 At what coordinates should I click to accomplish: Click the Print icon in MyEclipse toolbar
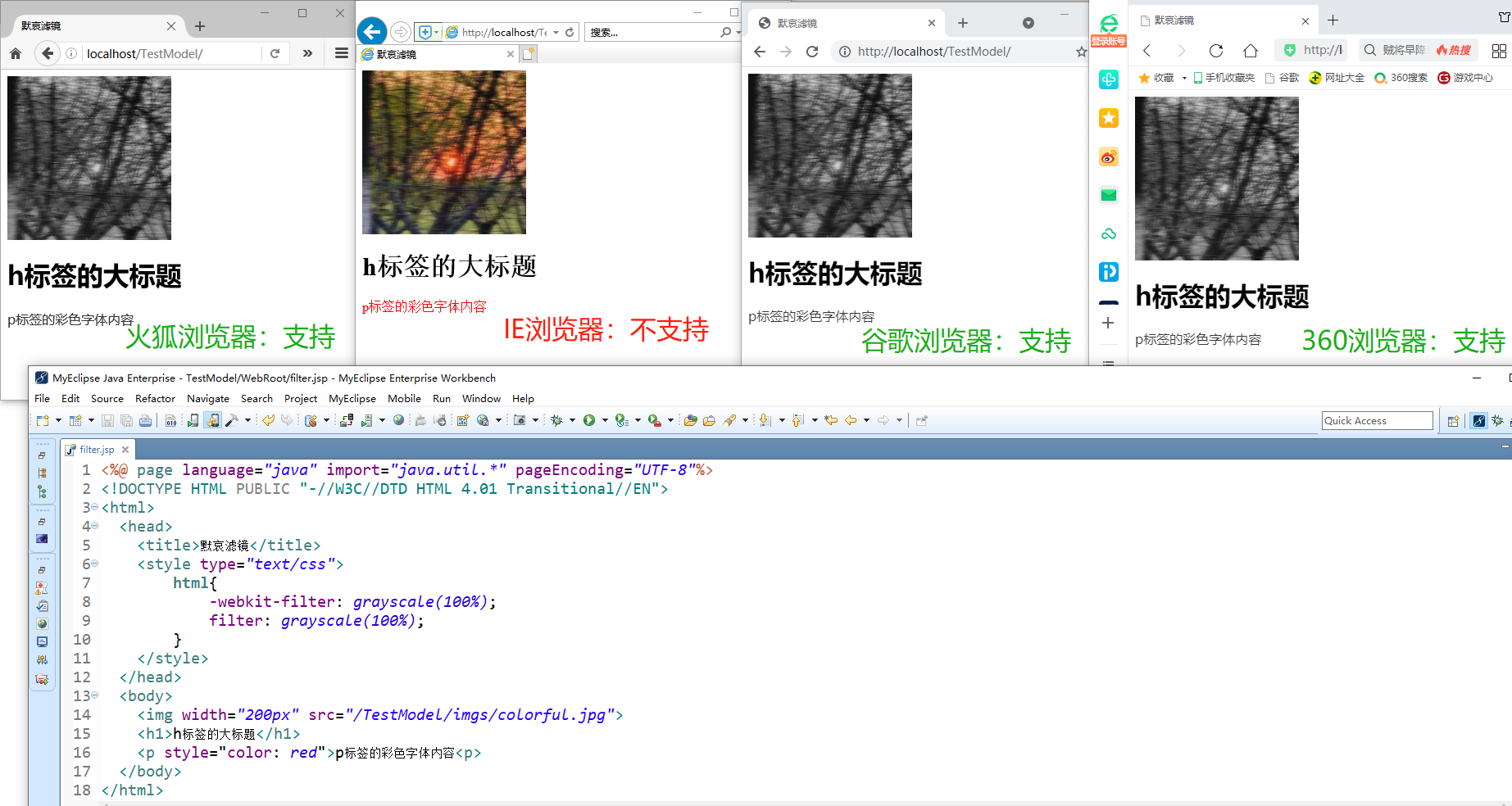click(146, 419)
